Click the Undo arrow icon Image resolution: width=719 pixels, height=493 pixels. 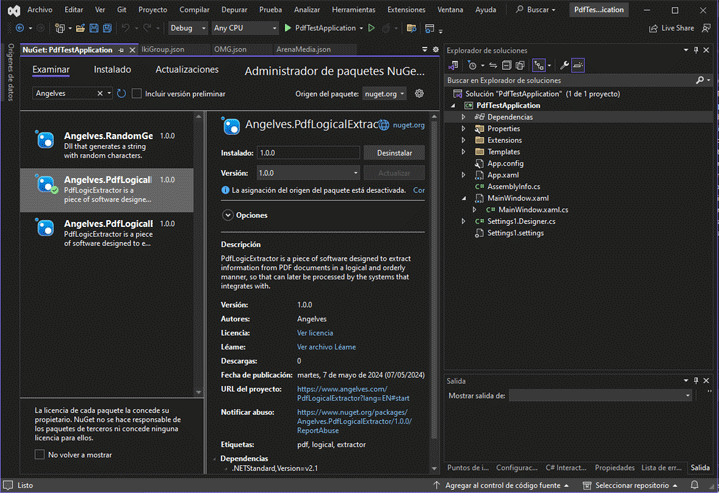point(126,28)
